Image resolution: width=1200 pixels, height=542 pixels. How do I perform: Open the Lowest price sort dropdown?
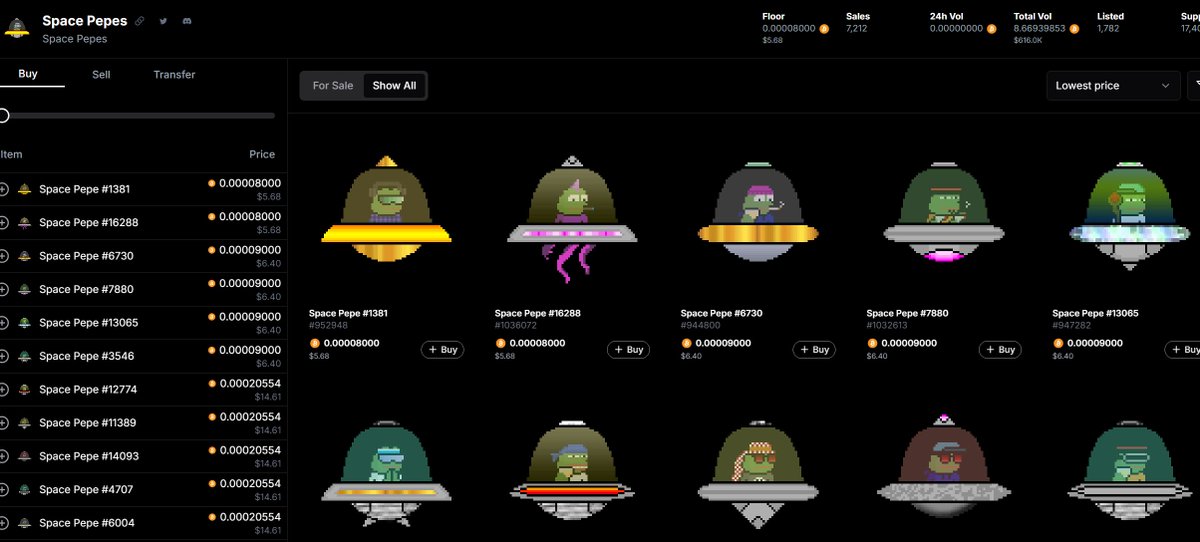[1113, 86]
